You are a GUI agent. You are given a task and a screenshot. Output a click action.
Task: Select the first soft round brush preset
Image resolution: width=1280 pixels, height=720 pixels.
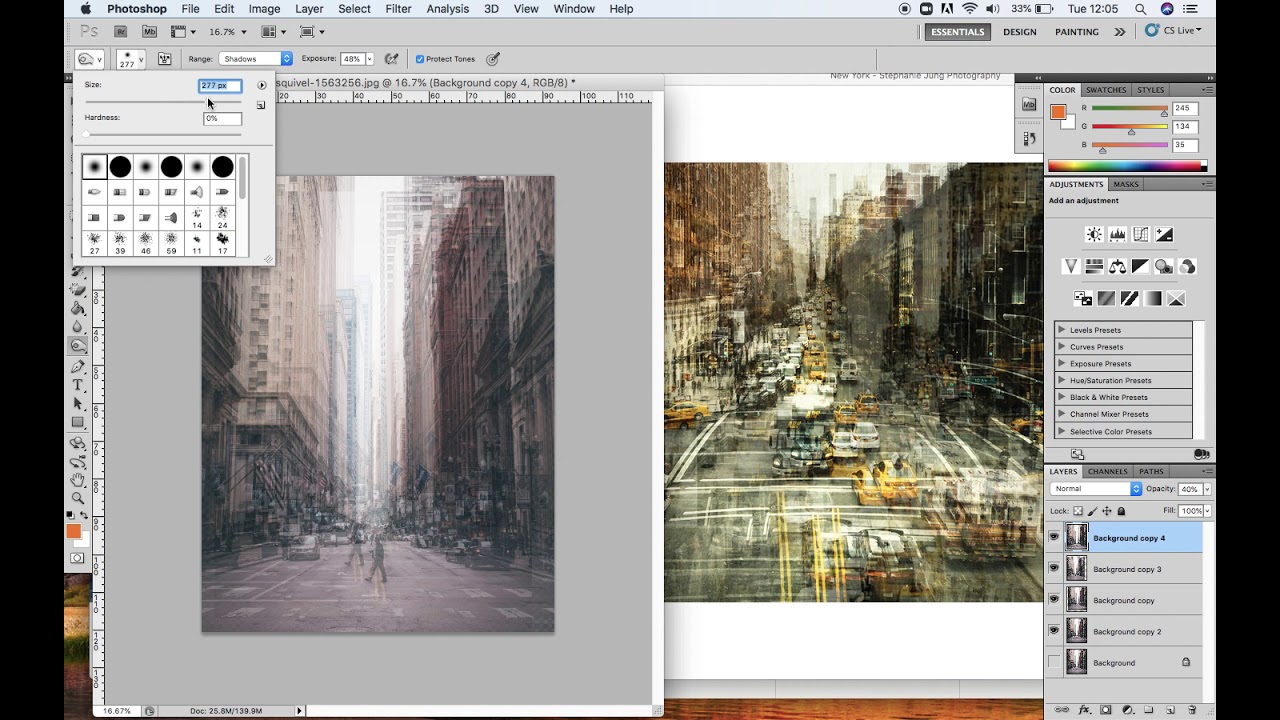click(95, 167)
